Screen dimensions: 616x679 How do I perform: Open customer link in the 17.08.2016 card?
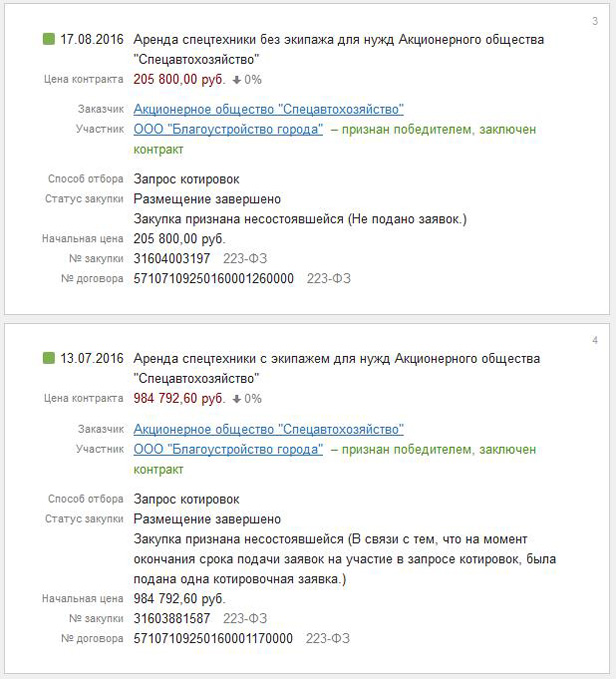[x=268, y=110]
